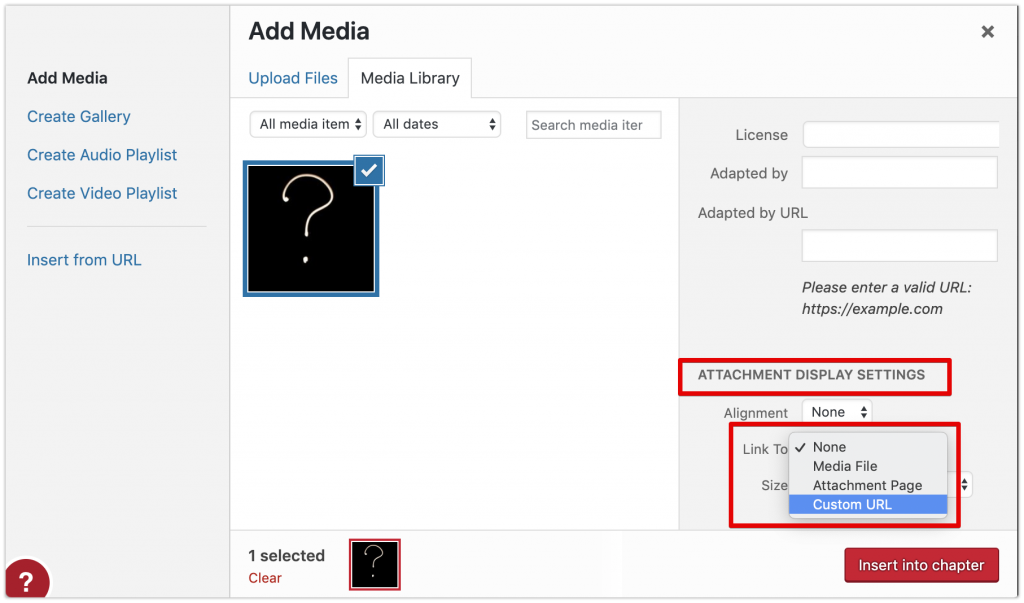Focus the Search media items field

(x=593, y=125)
